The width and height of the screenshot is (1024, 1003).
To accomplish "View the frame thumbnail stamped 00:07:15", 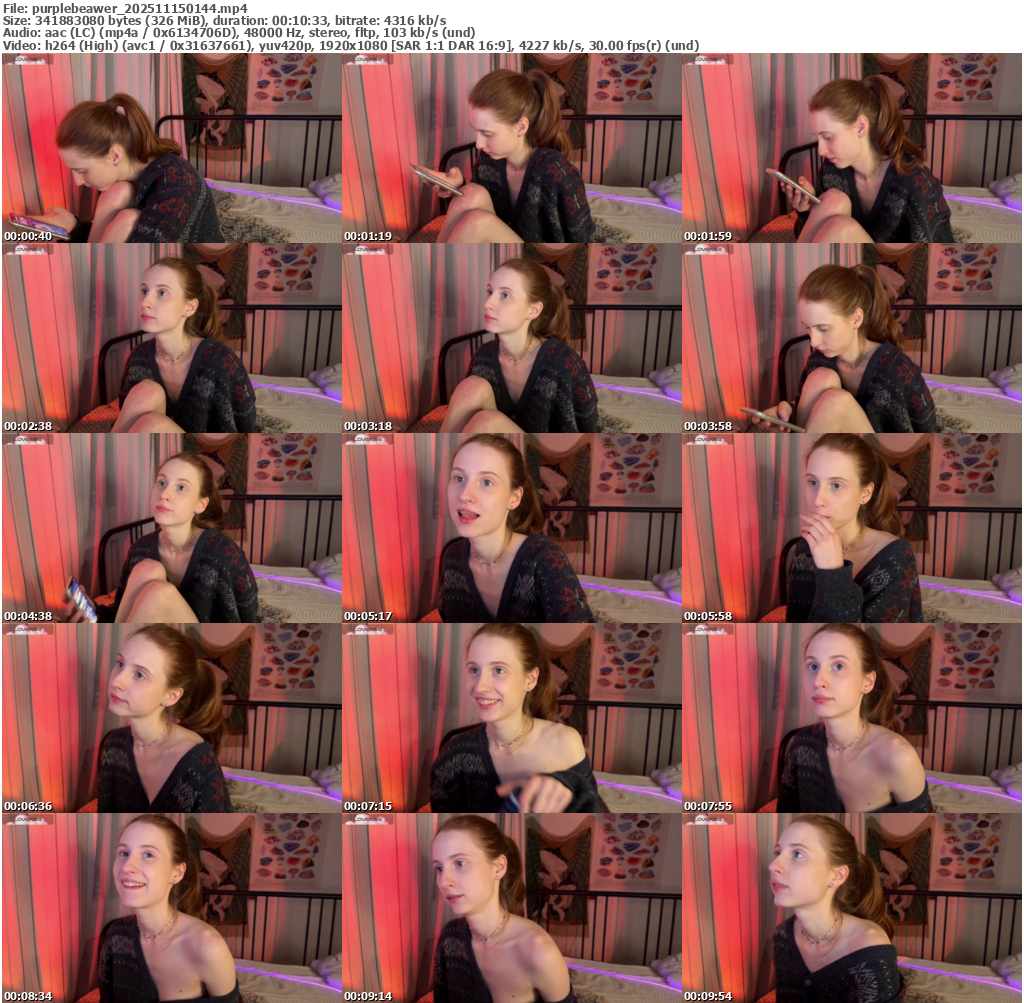I will click(x=511, y=718).
